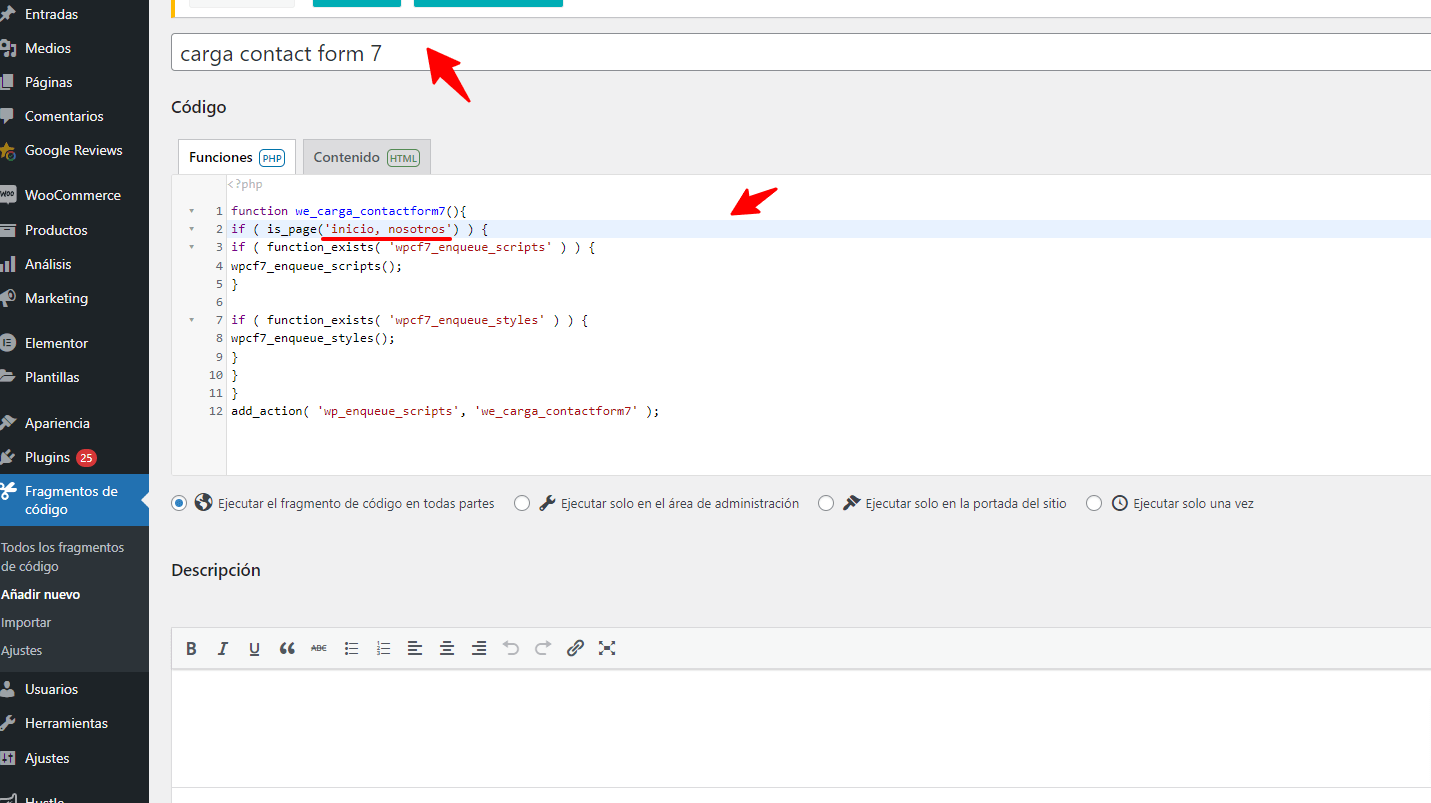This screenshot has height=803, width=1431.
Task: Open Importar submenu item
Action: click(x=26, y=622)
